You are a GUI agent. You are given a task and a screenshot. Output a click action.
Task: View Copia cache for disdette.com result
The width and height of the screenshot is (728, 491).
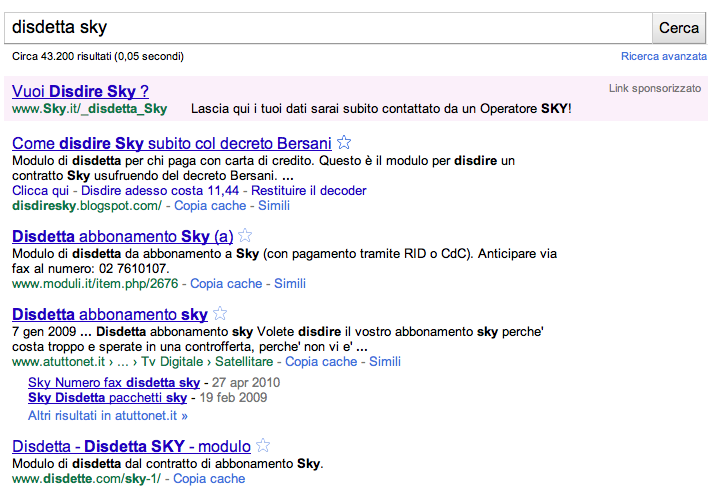tap(209, 479)
